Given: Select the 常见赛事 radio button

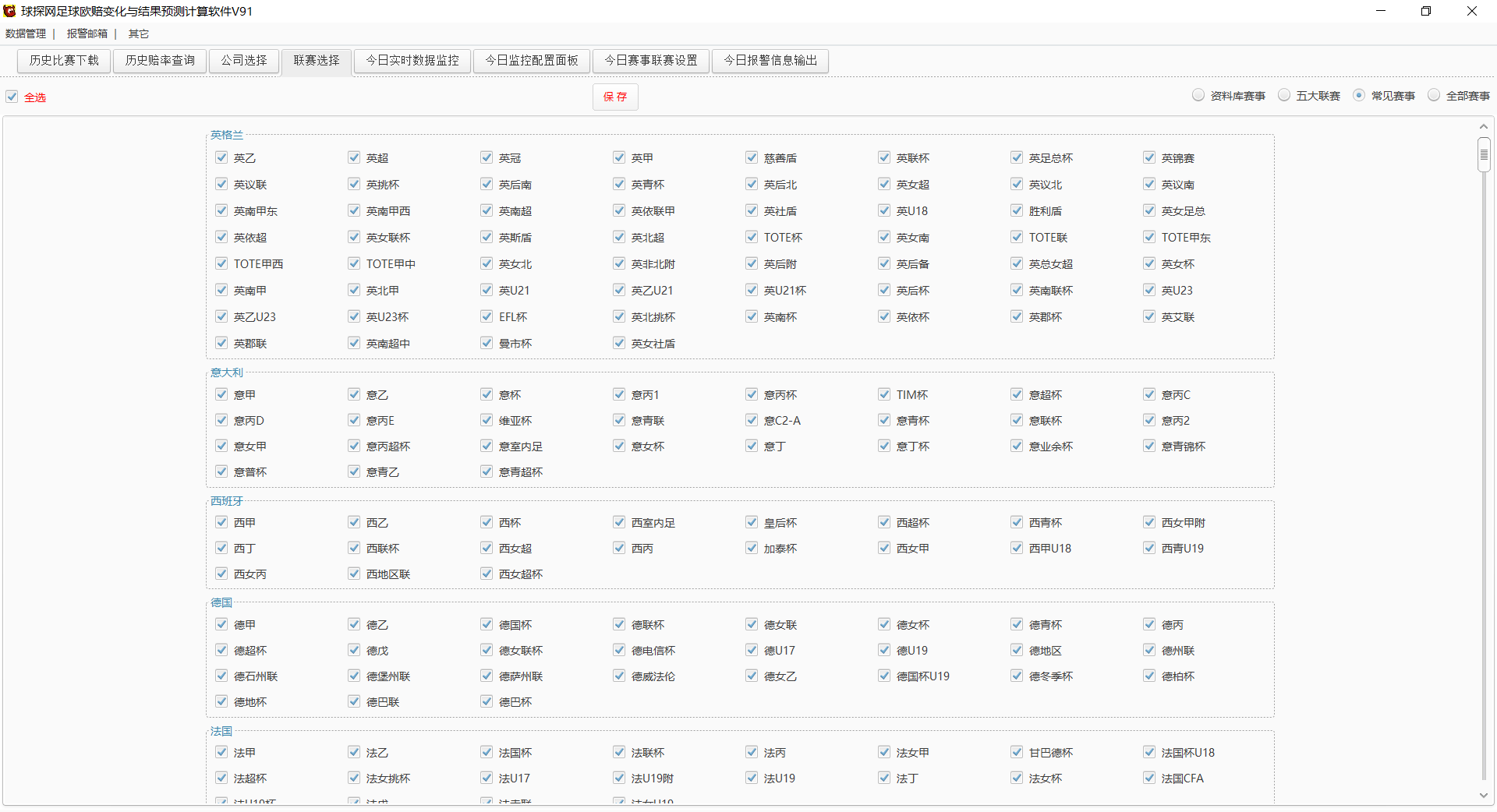Looking at the screenshot, I should click(1359, 95).
